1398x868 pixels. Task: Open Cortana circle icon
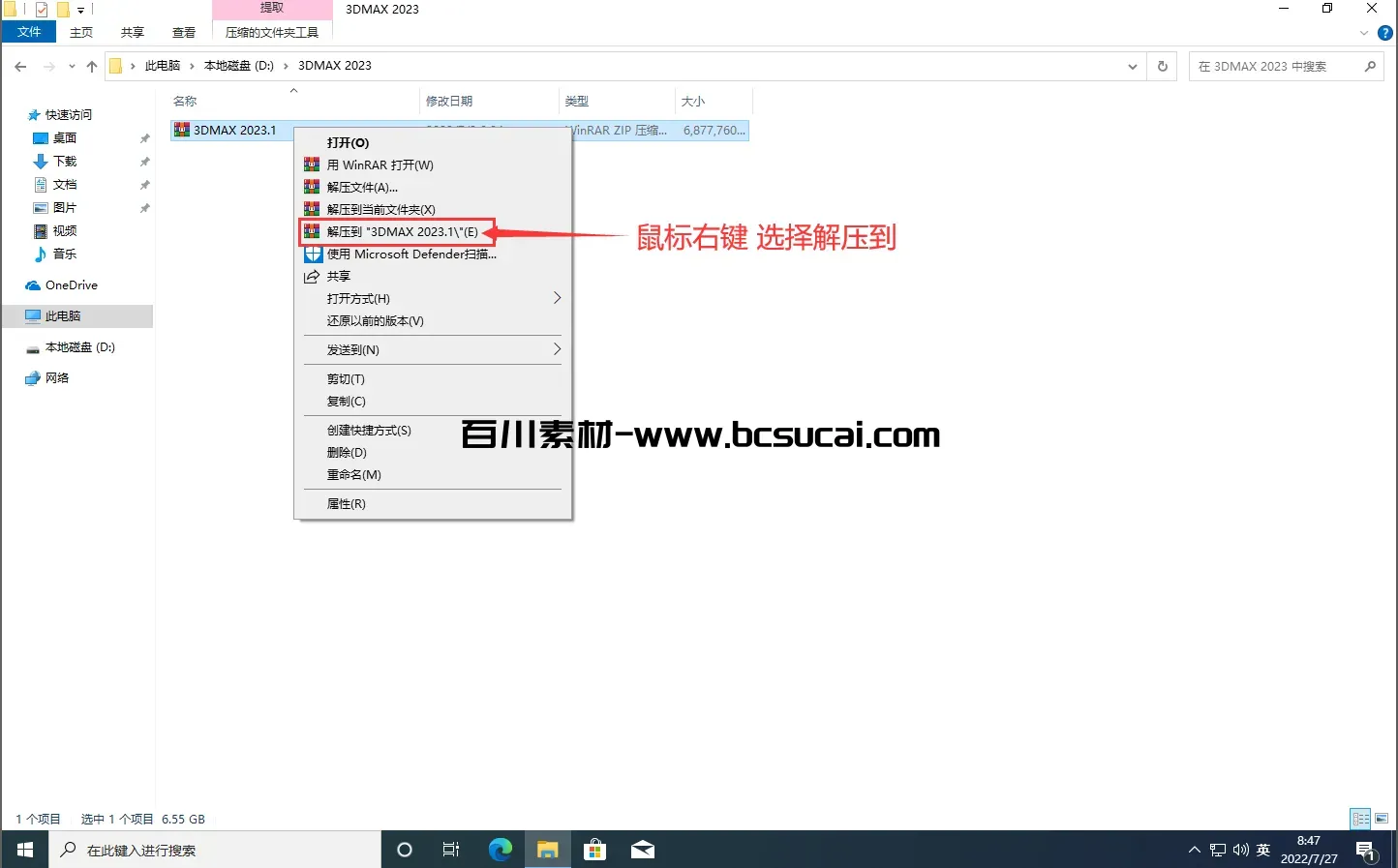pyautogui.click(x=405, y=850)
